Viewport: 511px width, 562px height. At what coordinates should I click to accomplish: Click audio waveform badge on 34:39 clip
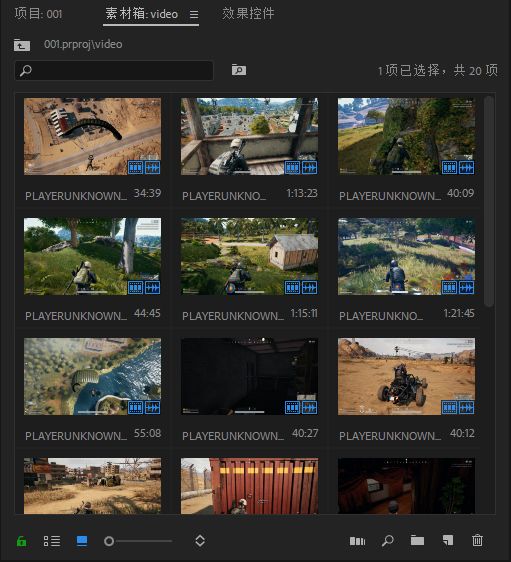pos(152,167)
